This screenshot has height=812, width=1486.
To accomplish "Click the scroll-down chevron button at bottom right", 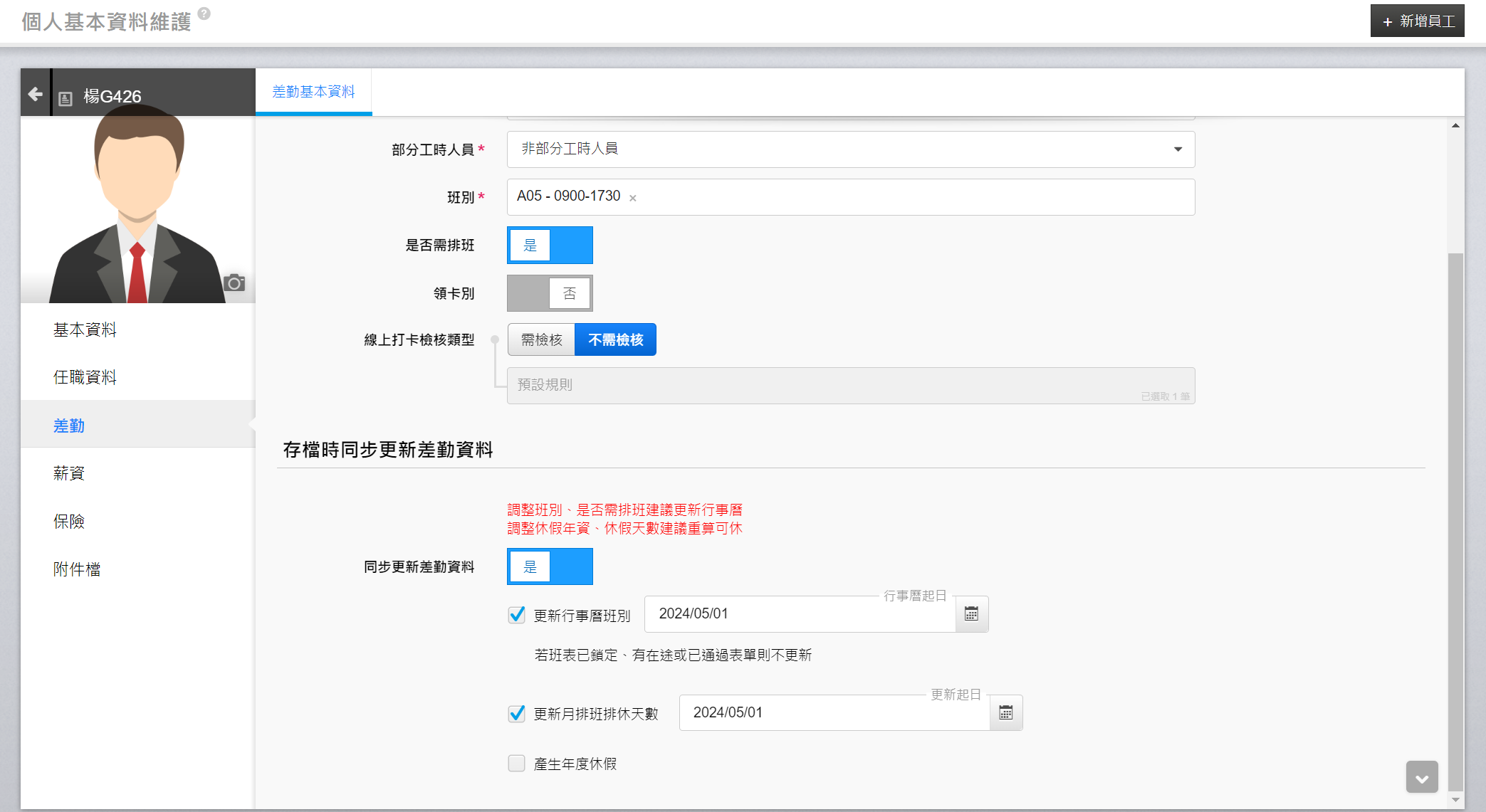I will click(x=1421, y=778).
